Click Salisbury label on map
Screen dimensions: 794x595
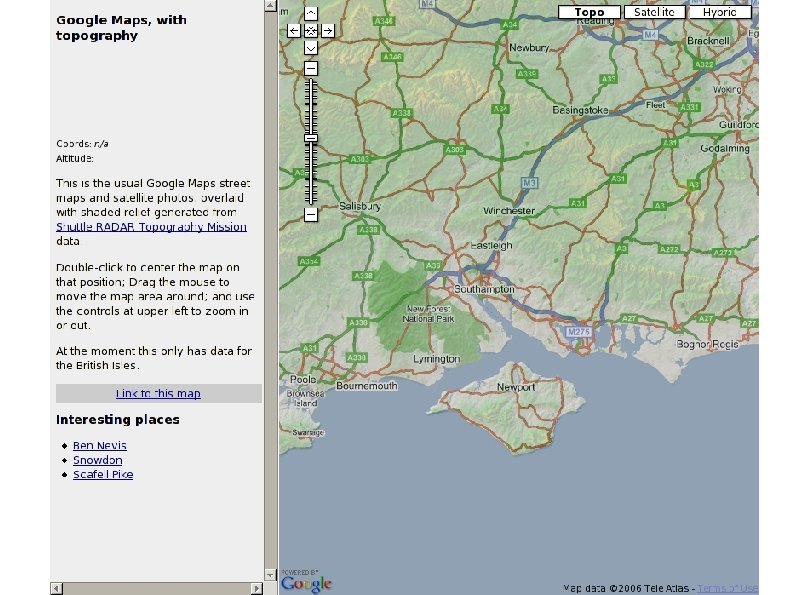pos(360,206)
